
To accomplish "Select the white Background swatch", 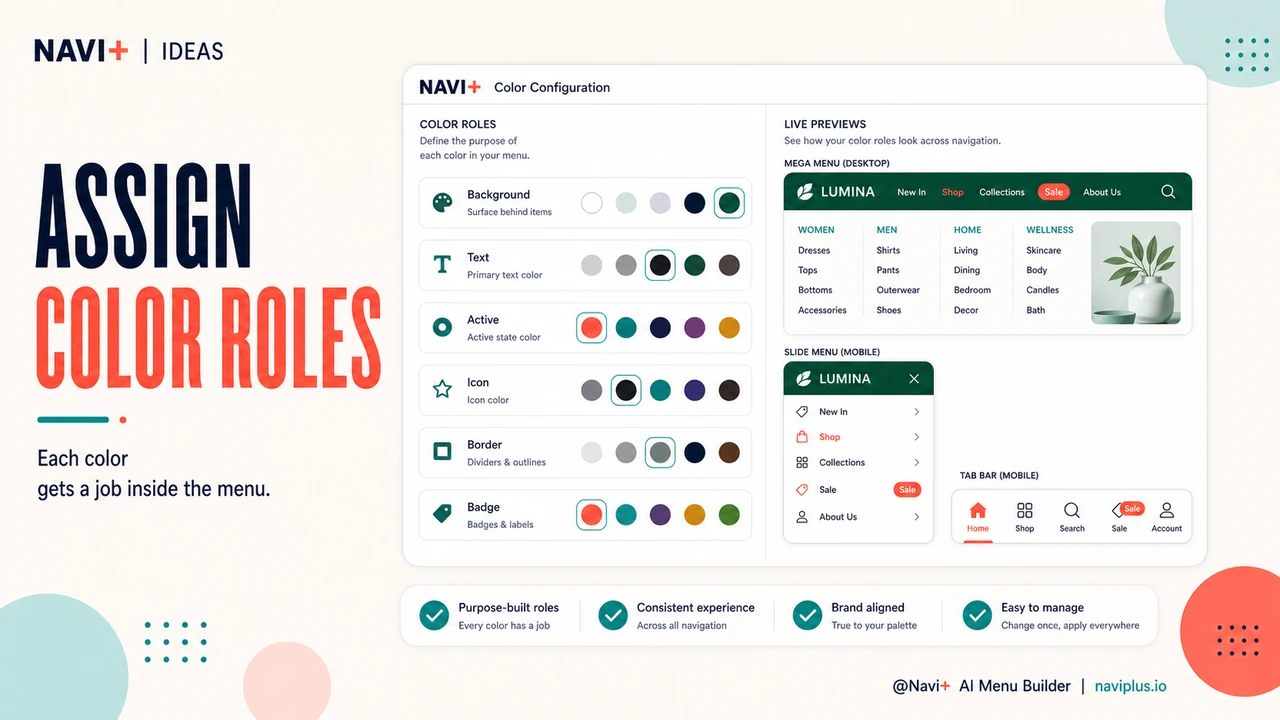I will click(x=592, y=203).
